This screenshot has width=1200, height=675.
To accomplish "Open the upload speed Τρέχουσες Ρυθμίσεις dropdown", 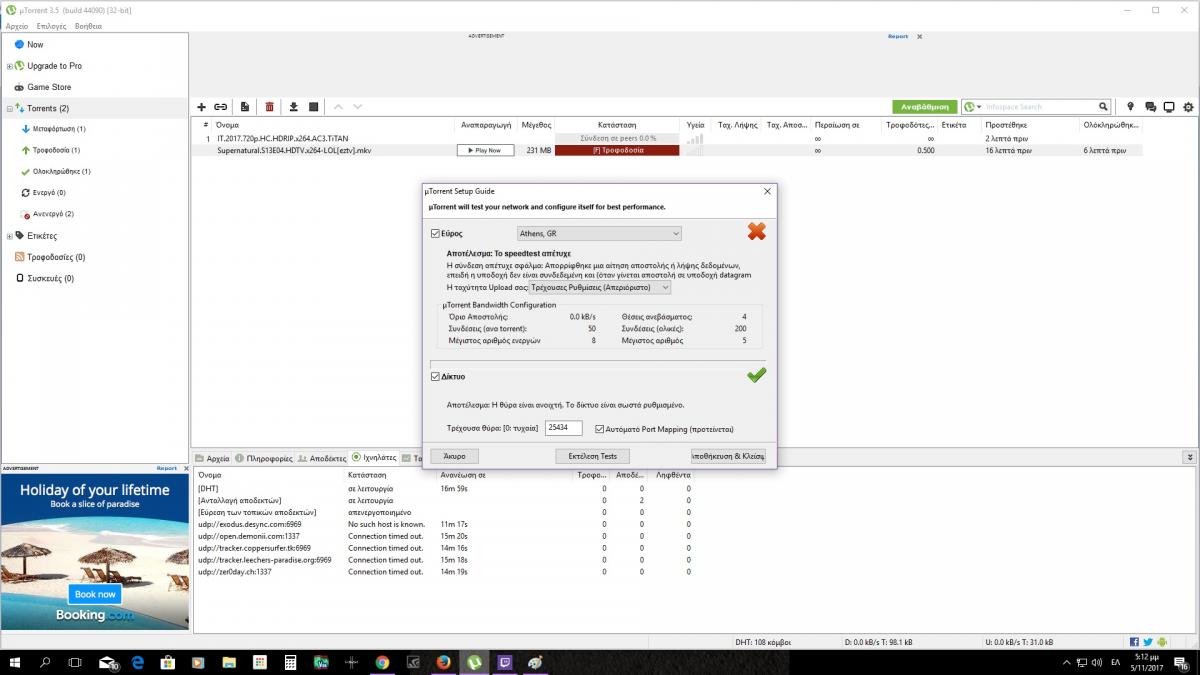I will click(x=600, y=287).
